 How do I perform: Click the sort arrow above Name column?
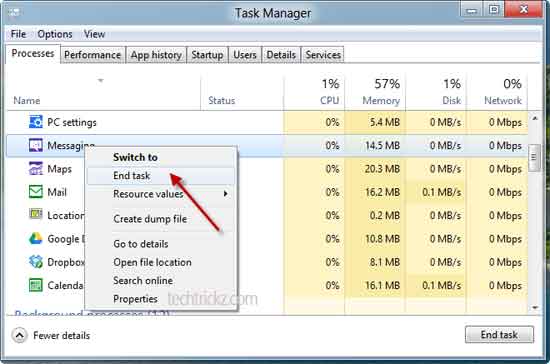(x=101, y=81)
